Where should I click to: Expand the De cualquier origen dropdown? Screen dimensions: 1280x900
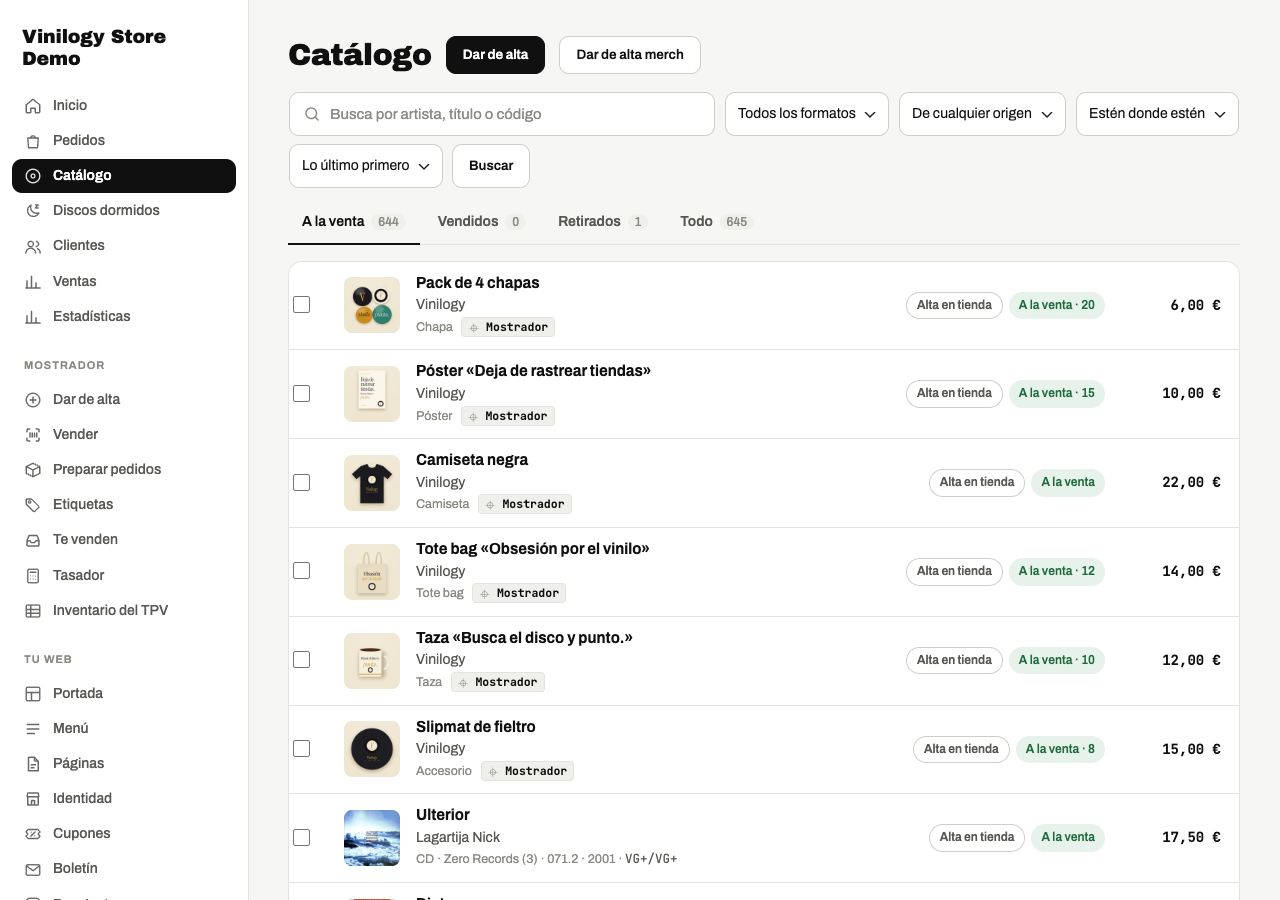pyautogui.click(x=982, y=114)
